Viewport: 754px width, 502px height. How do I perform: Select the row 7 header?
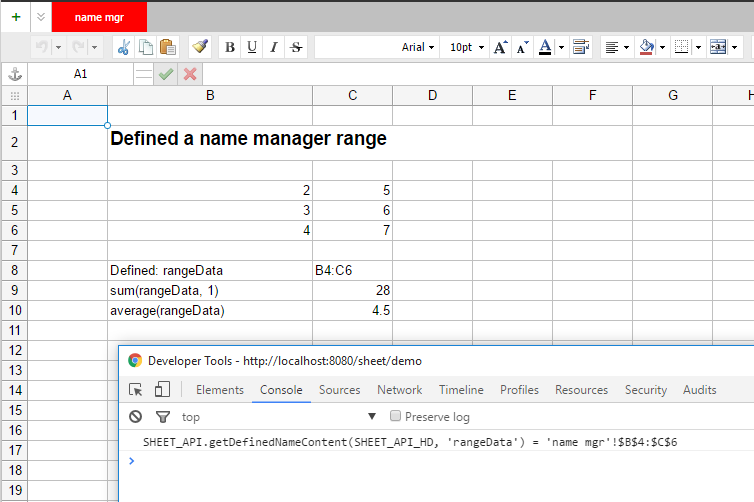pyautogui.click(x=14, y=250)
